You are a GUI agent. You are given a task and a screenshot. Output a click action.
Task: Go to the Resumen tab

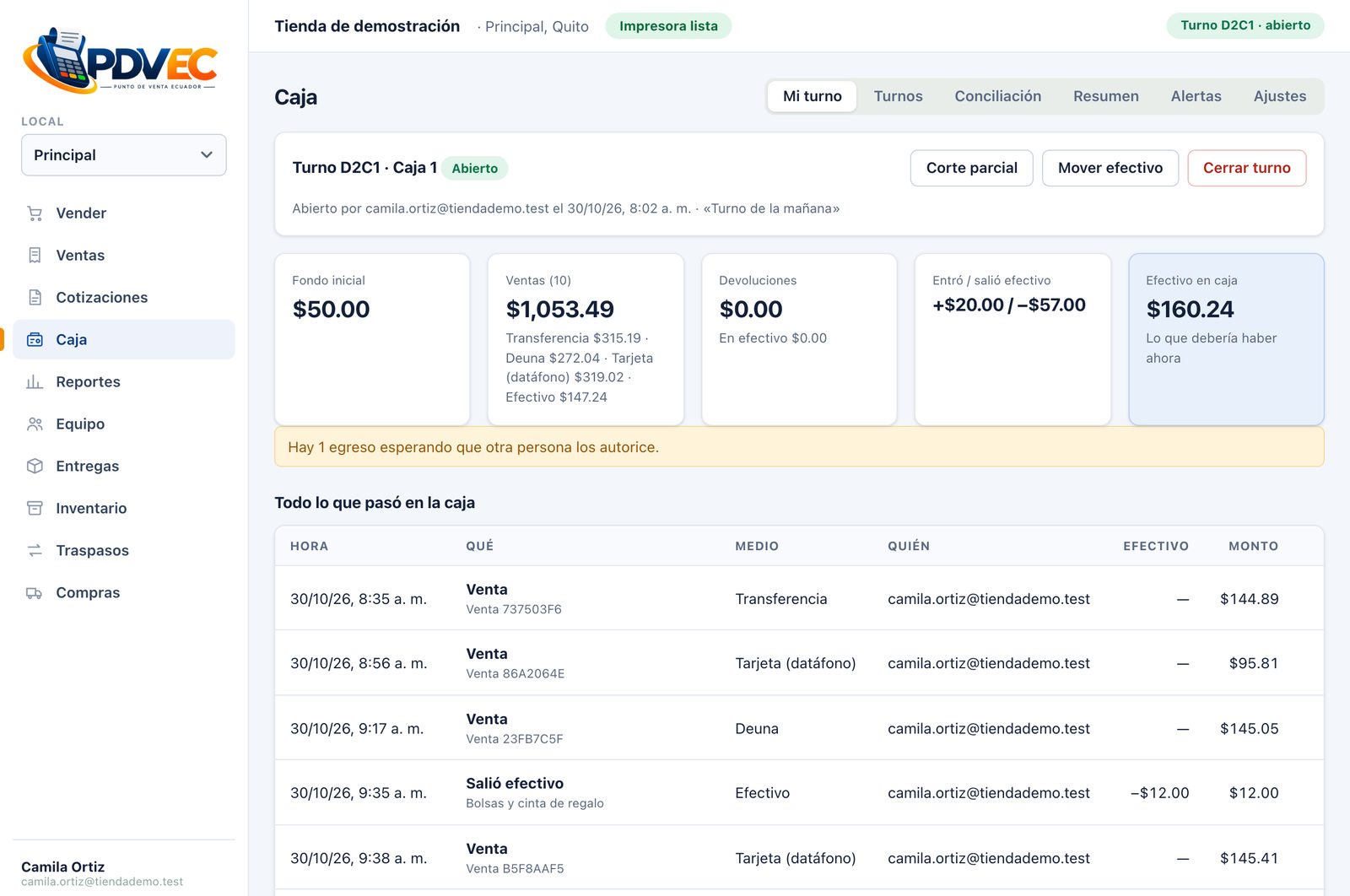tap(1105, 96)
